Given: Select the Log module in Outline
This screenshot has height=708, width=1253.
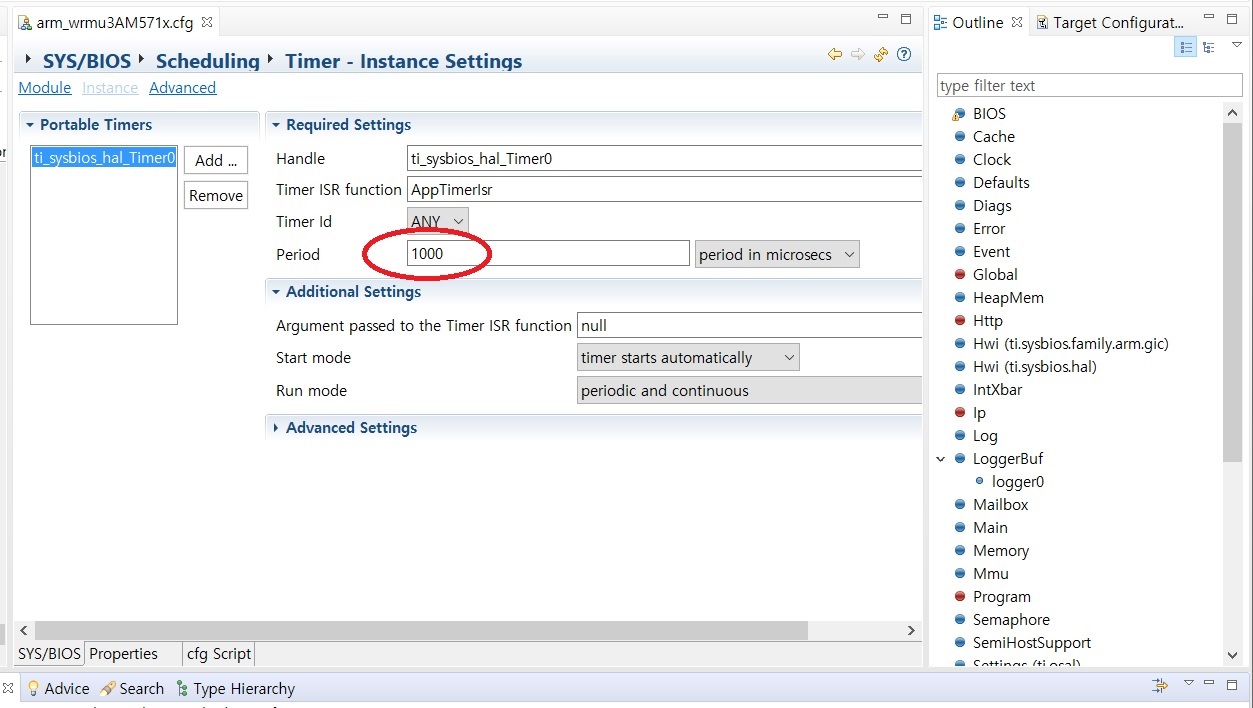Looking at the screenshot, I should [x=985, y=436].
